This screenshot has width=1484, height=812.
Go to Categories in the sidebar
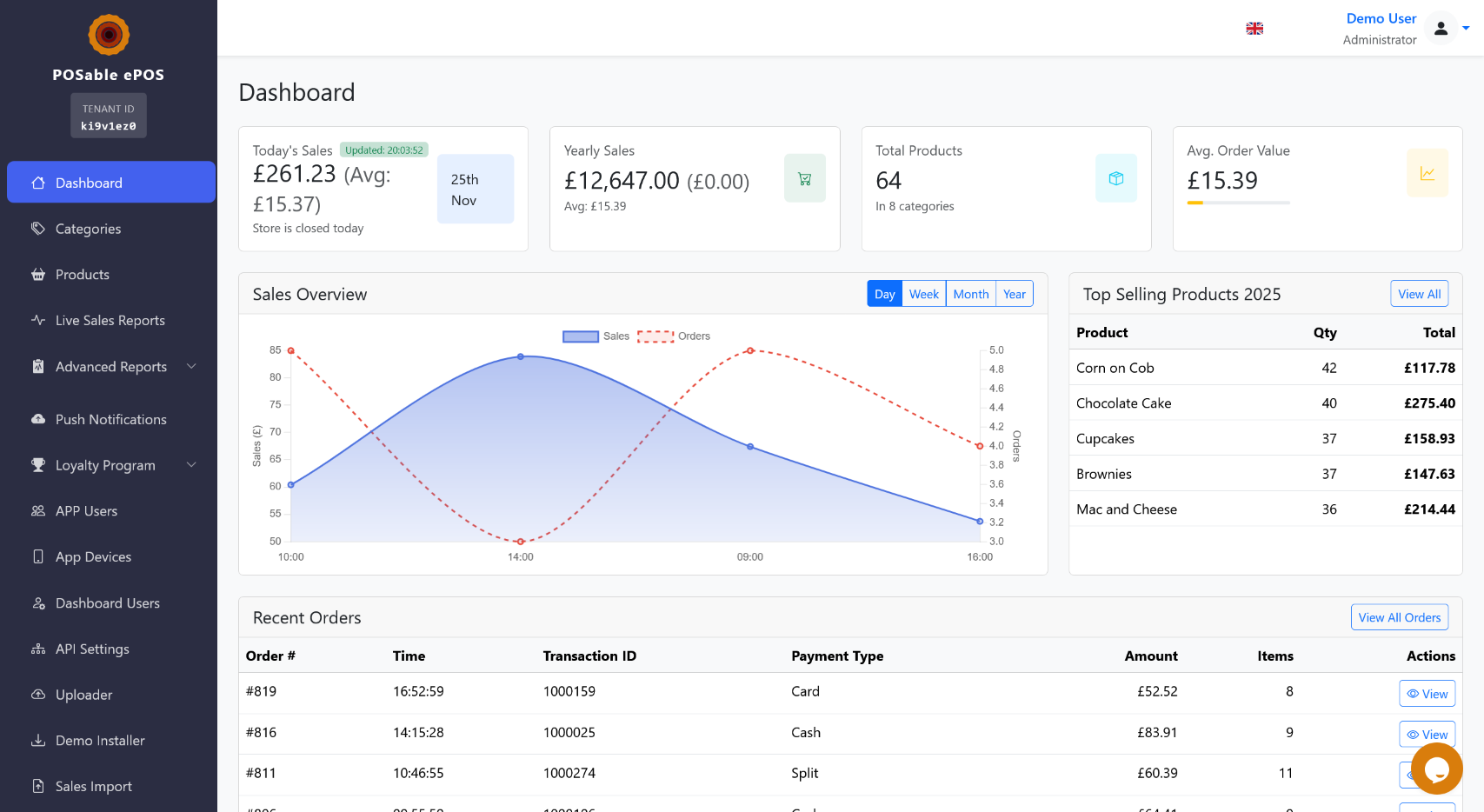pos(88,229)
